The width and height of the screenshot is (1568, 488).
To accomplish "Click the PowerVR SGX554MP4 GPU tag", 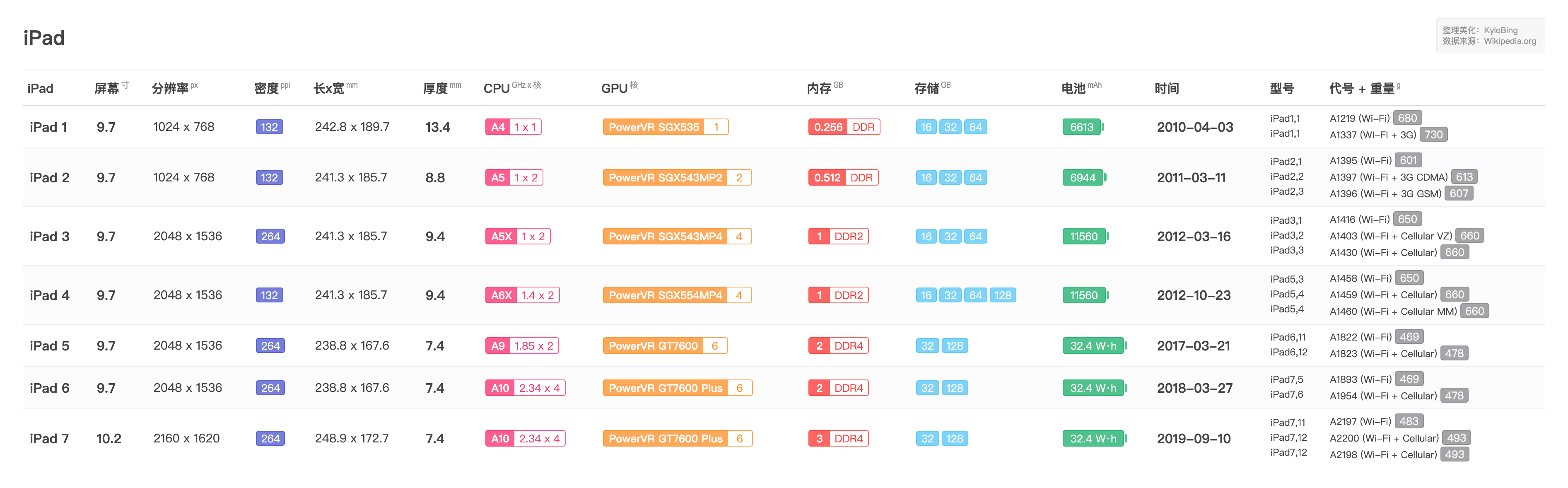I will tap(677, 296).
